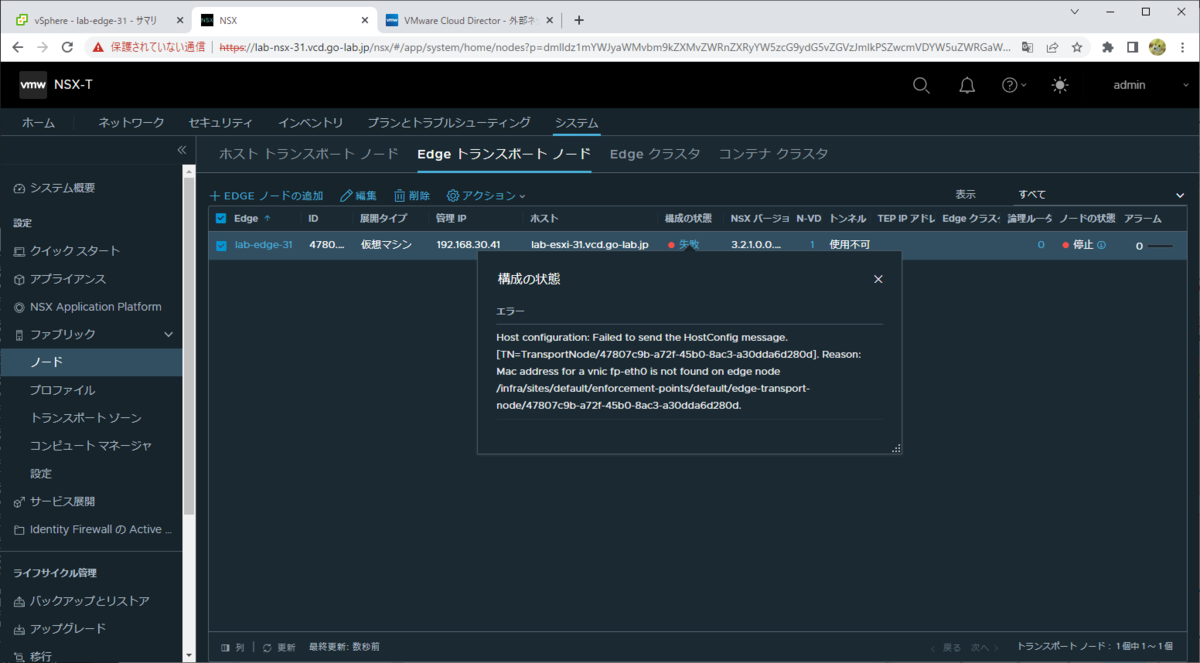
Task: Open the lab-edge-31 edge node link
Action: pos(263,245)
